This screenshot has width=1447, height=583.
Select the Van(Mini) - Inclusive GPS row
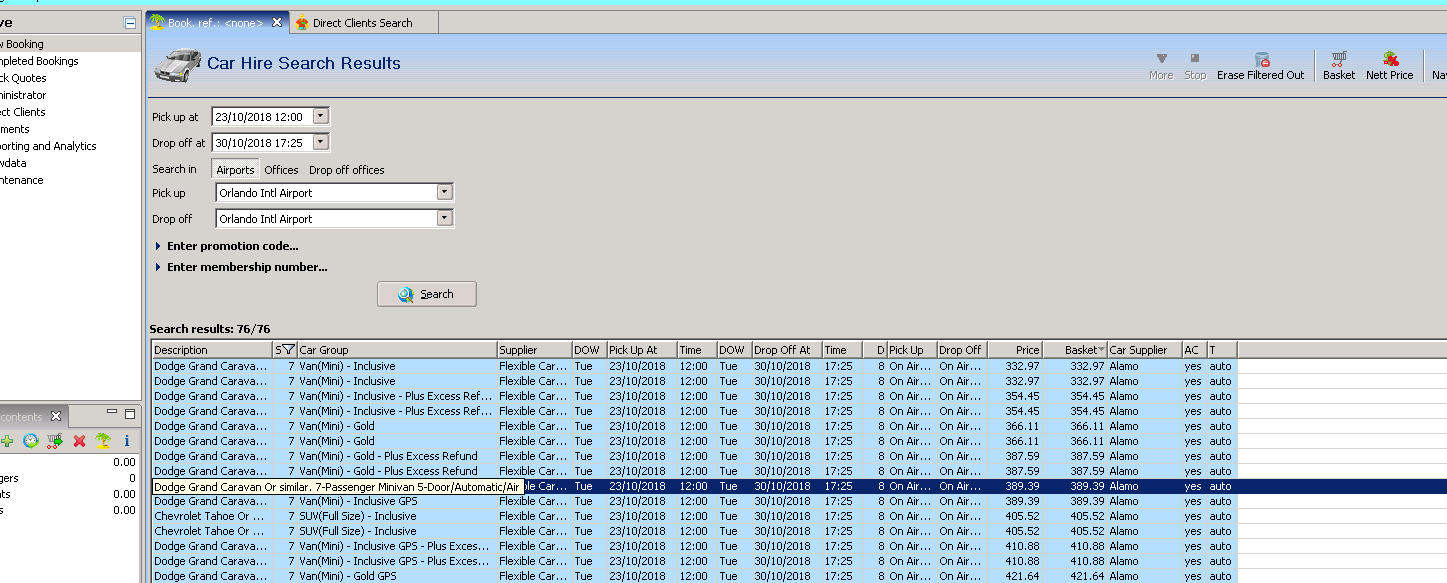tap(694, 501)
